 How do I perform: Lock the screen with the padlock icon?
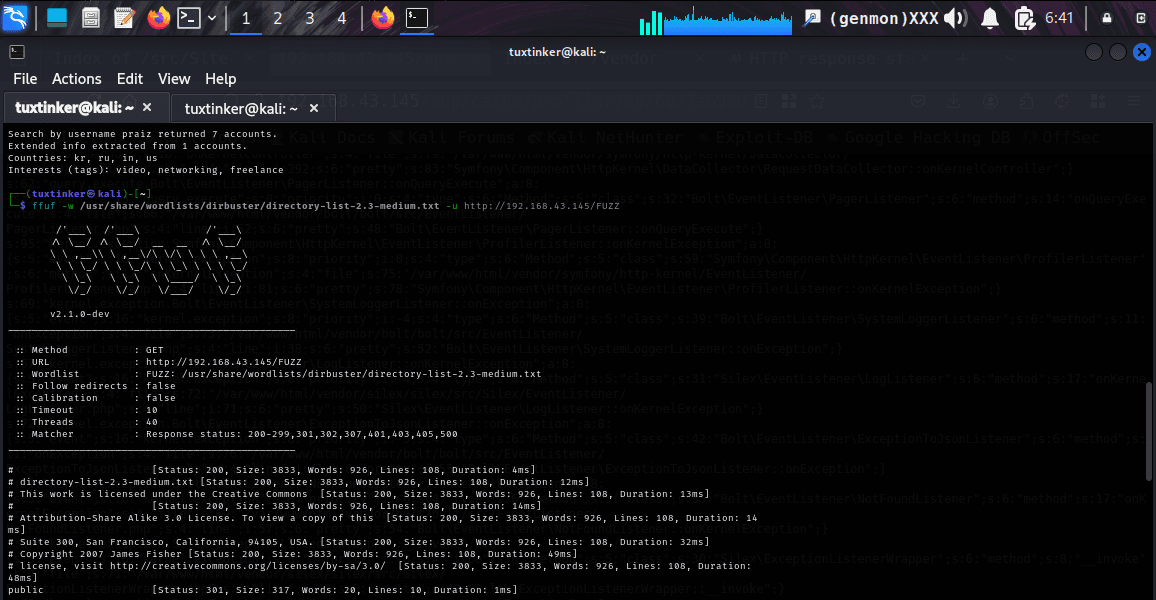pos(1106,18)
